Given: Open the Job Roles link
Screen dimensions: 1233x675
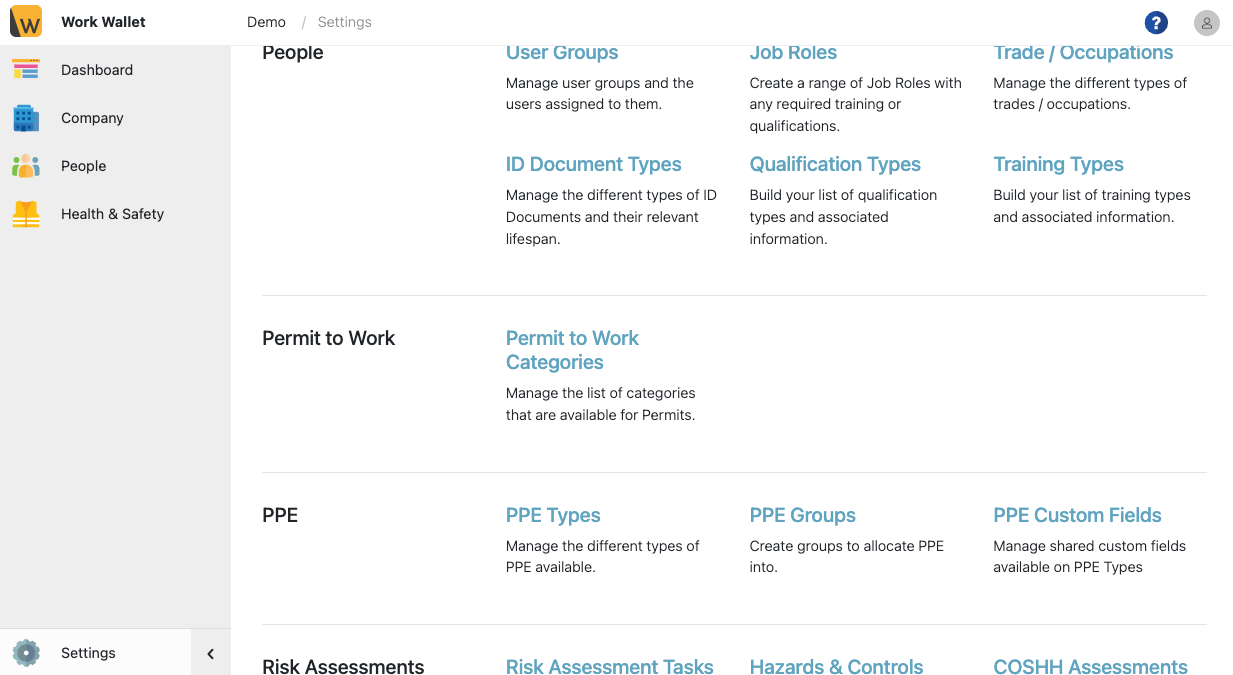Looking at the screenshot, I should point(793,53).
